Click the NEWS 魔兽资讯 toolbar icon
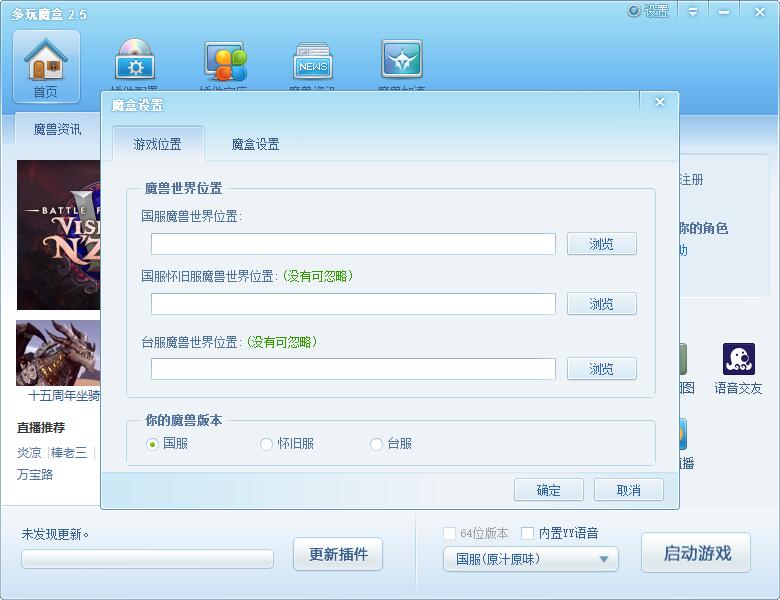Image resolution: width=780 pixels, height=600 pixels. point(313,62)
